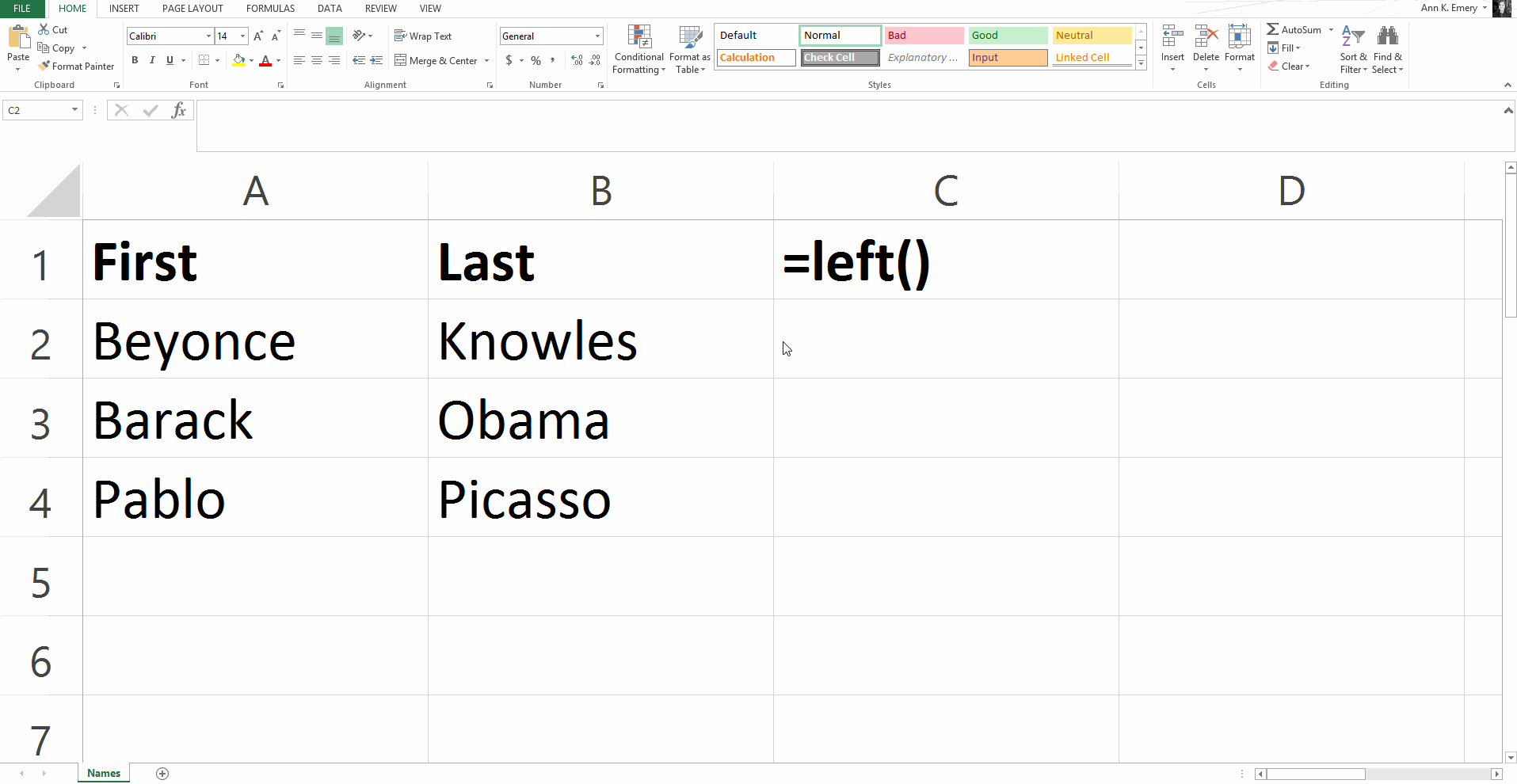
Task: Select the cell containing Picasso
Action: point(600,498)
